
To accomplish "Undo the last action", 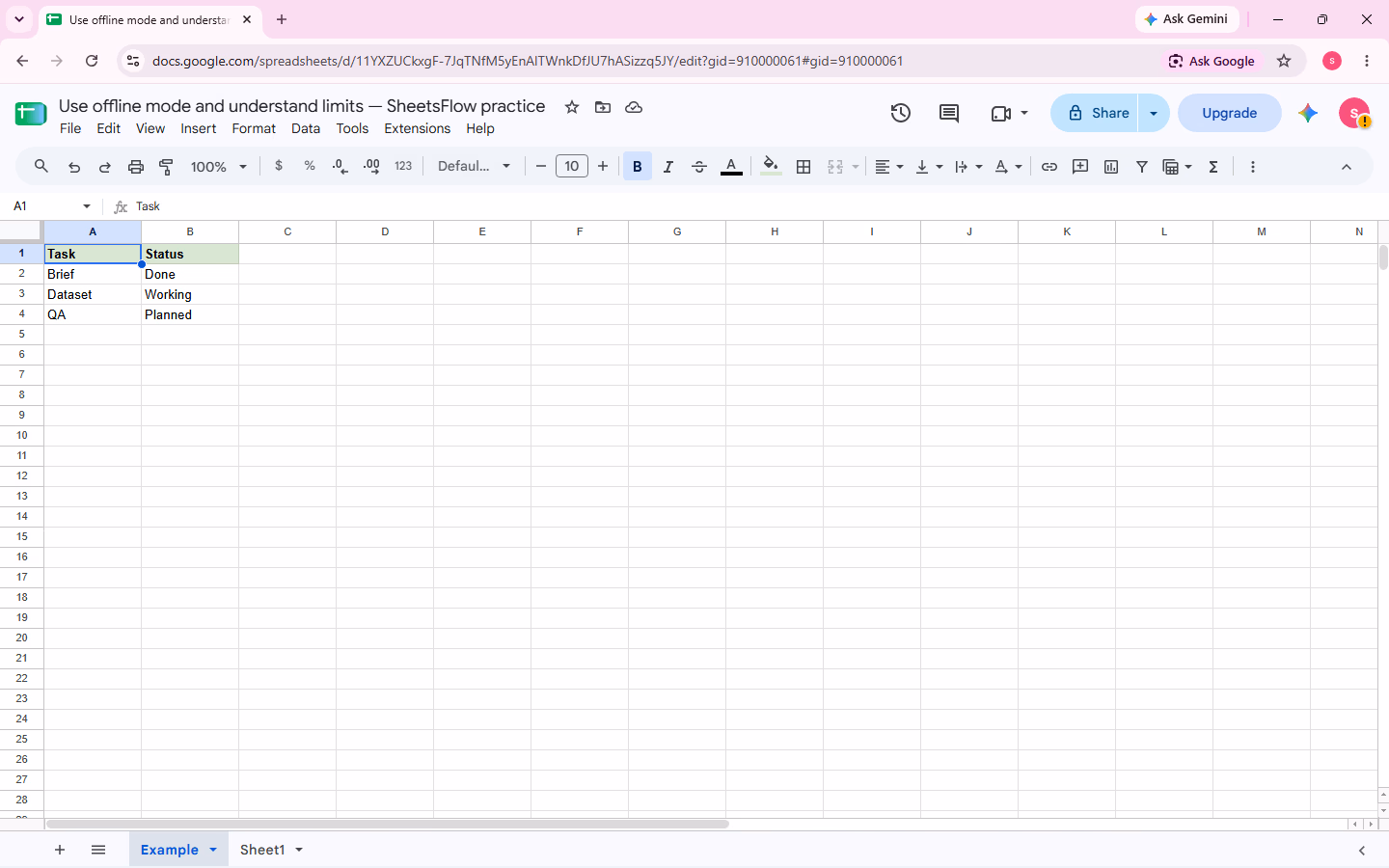I will (x=74, y=167).
